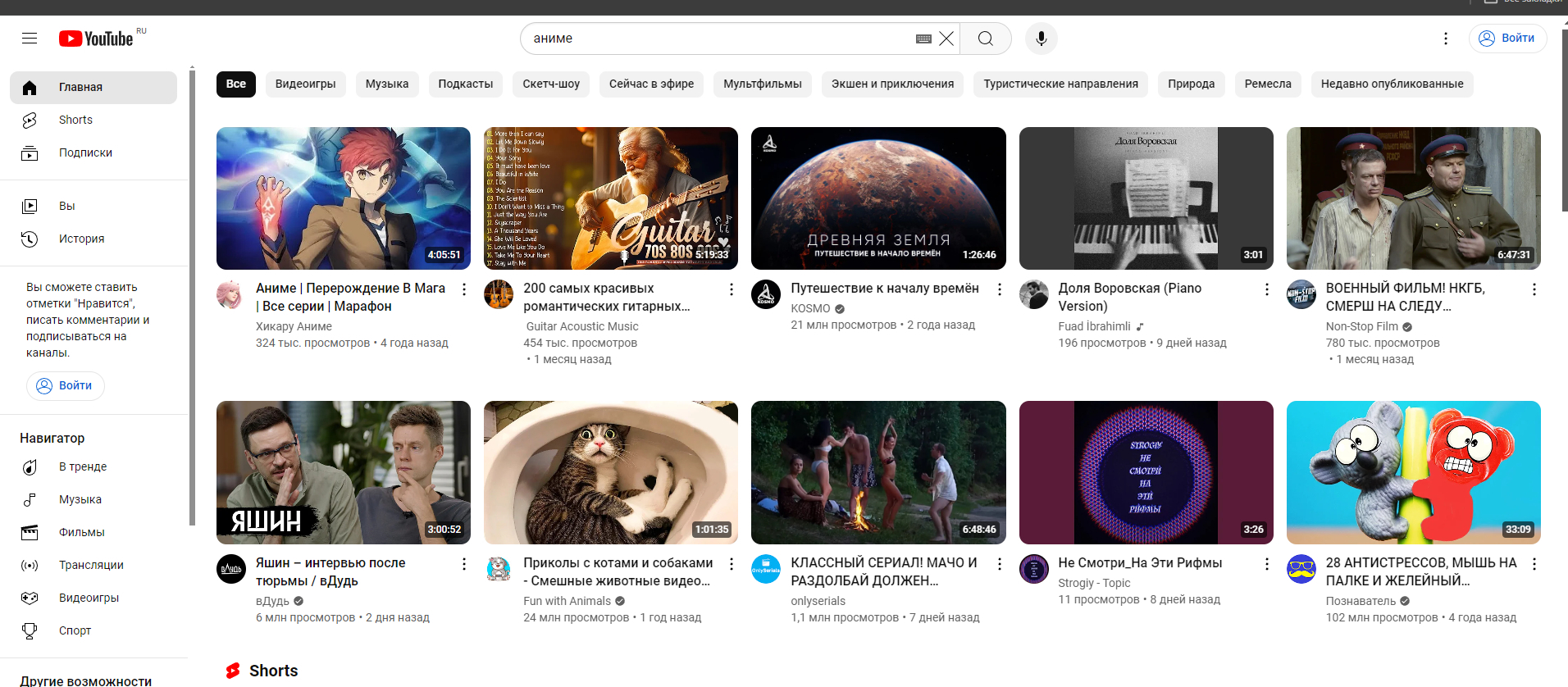Go to Trending in Navigator
Screen dimensions: 1568x687
point(82,466)
